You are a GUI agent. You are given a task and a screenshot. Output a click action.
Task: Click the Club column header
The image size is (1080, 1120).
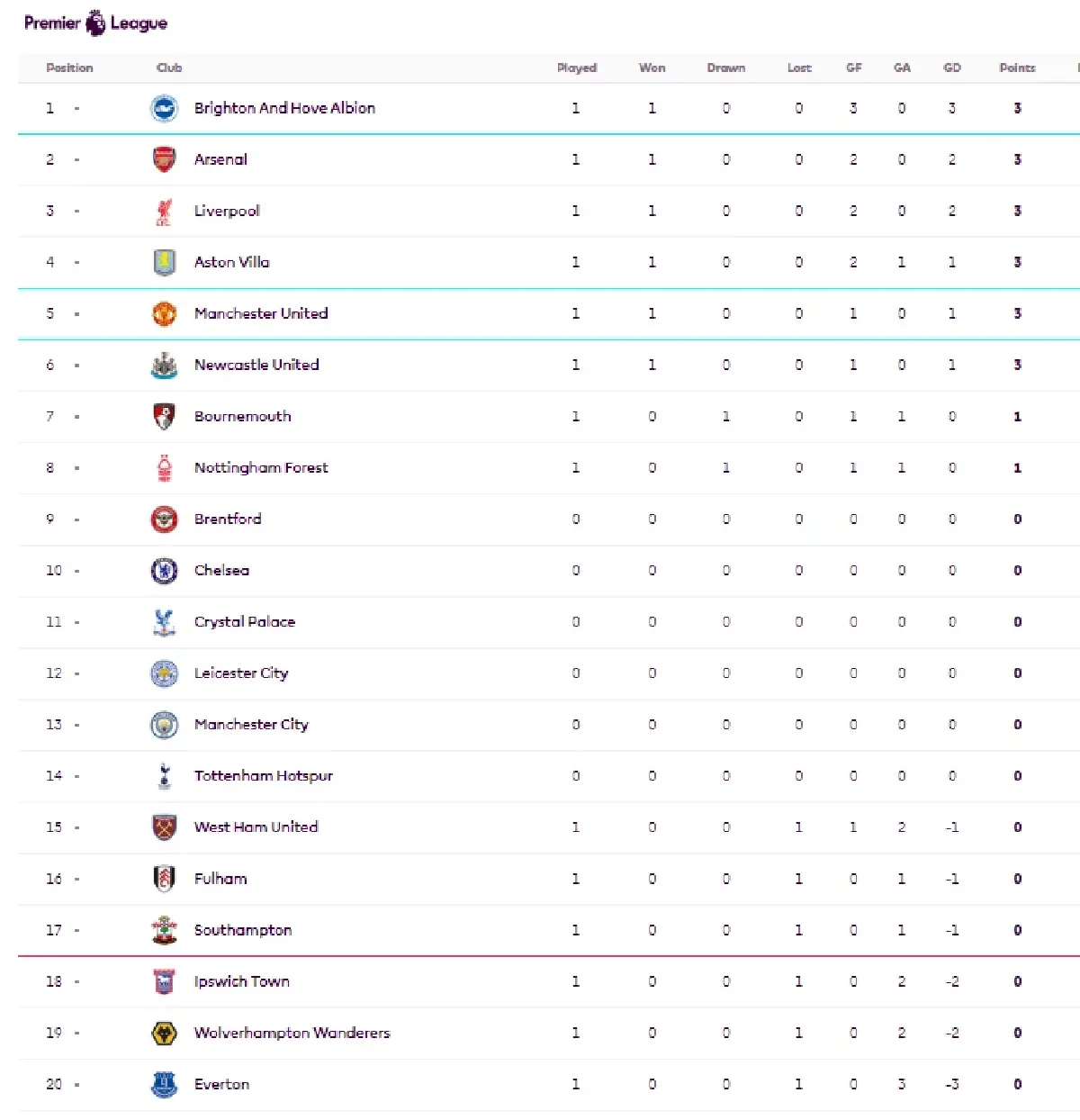click(169, 68)
